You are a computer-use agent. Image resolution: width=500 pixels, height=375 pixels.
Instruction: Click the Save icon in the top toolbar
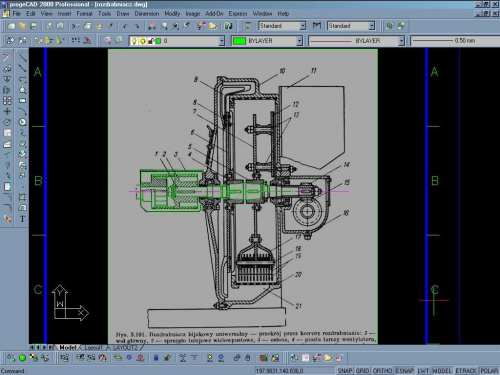pos(33,26)
